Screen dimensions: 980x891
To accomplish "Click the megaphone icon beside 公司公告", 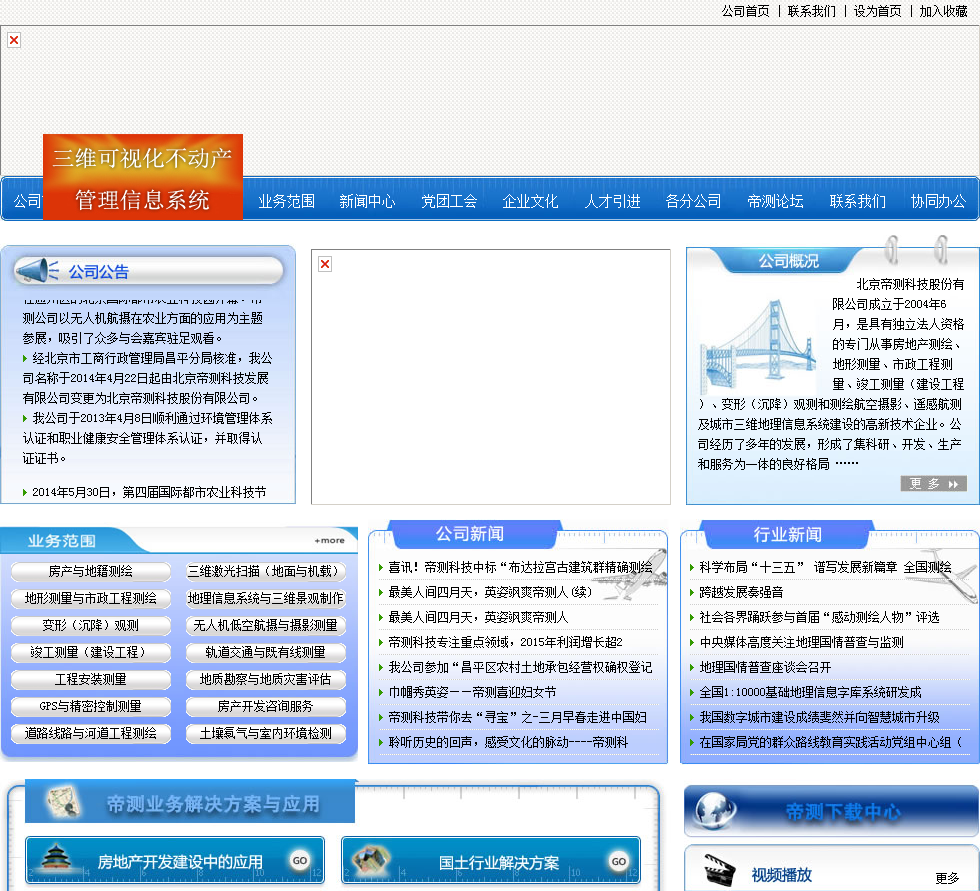I will coord(37,271).
